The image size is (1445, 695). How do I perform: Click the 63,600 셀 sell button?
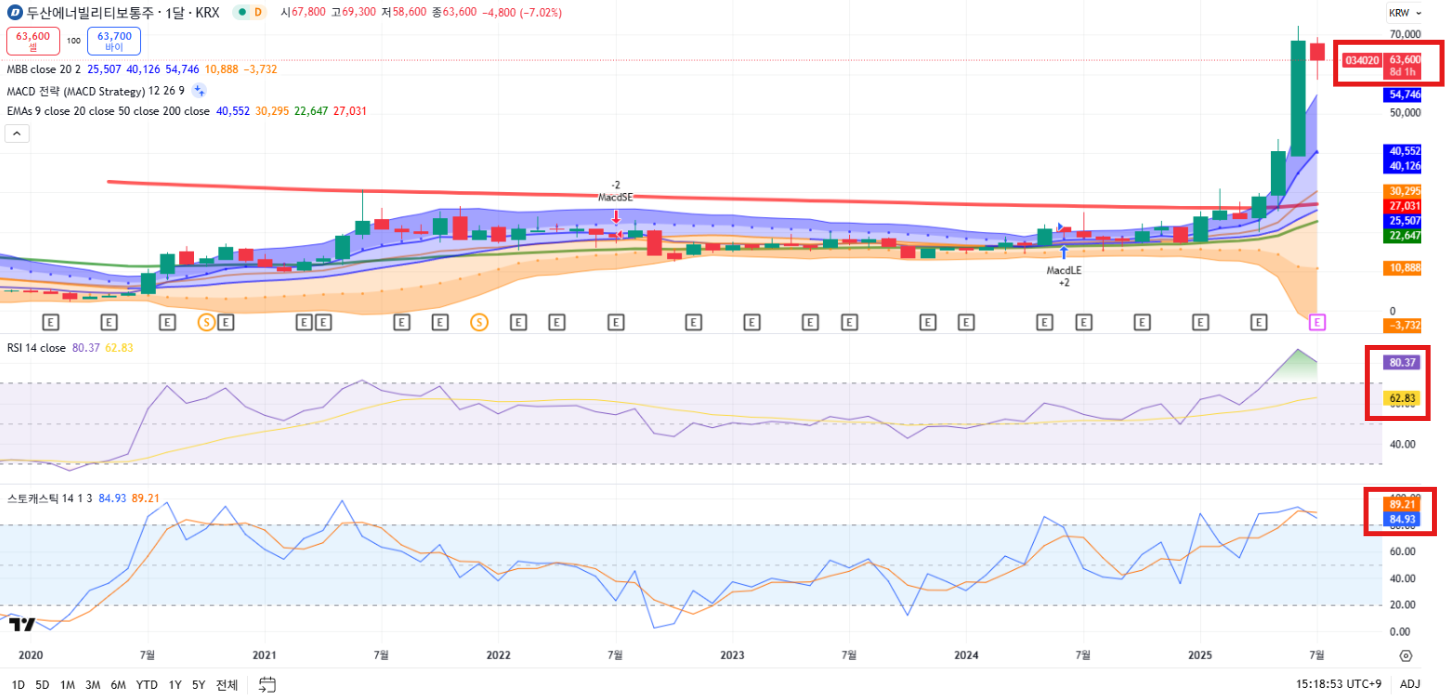[x=33, y=41]
